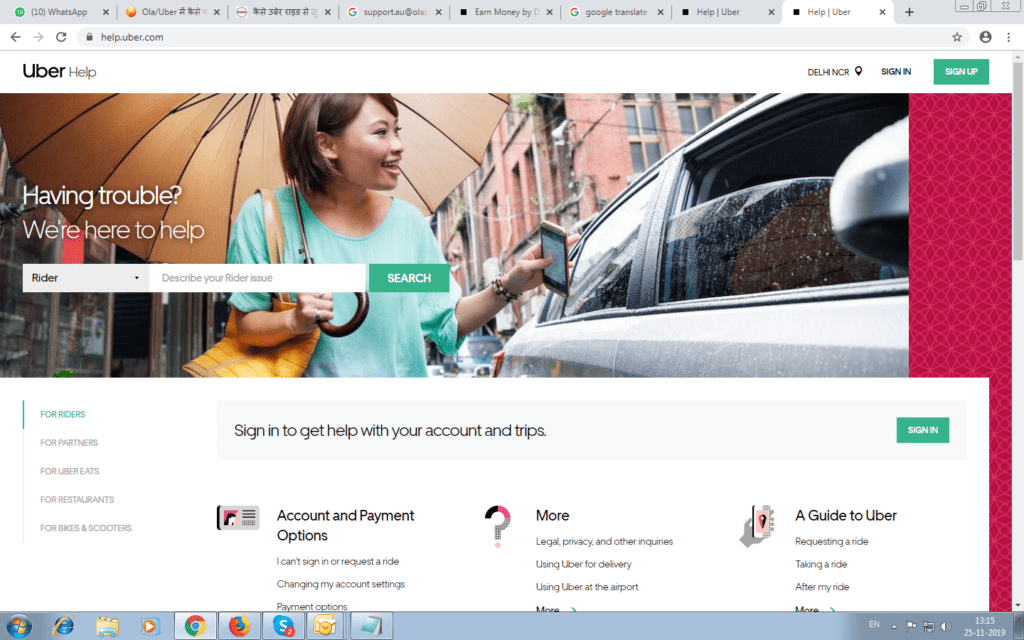Show hidden system tray icons arrow
Viewport: 1024px width, 640px height.
[x=894, y=626]
